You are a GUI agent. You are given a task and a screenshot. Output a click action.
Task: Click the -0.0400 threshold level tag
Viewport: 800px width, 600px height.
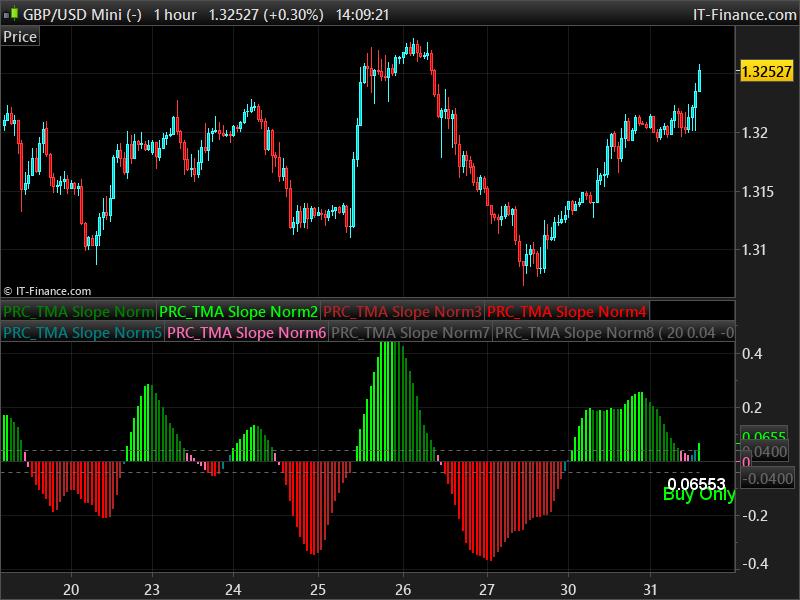767,479
